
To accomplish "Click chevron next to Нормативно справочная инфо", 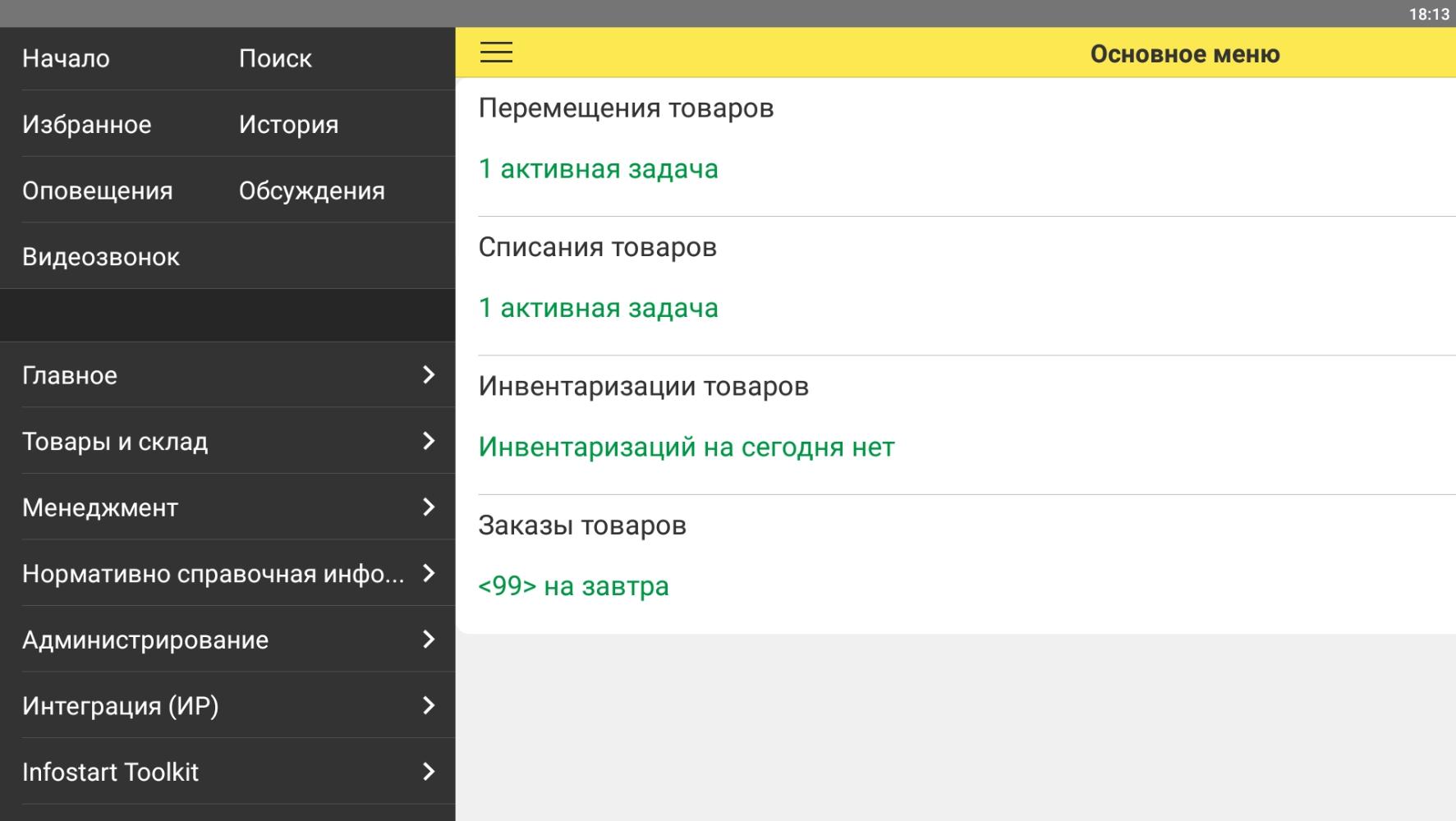I will pos(428,573).
